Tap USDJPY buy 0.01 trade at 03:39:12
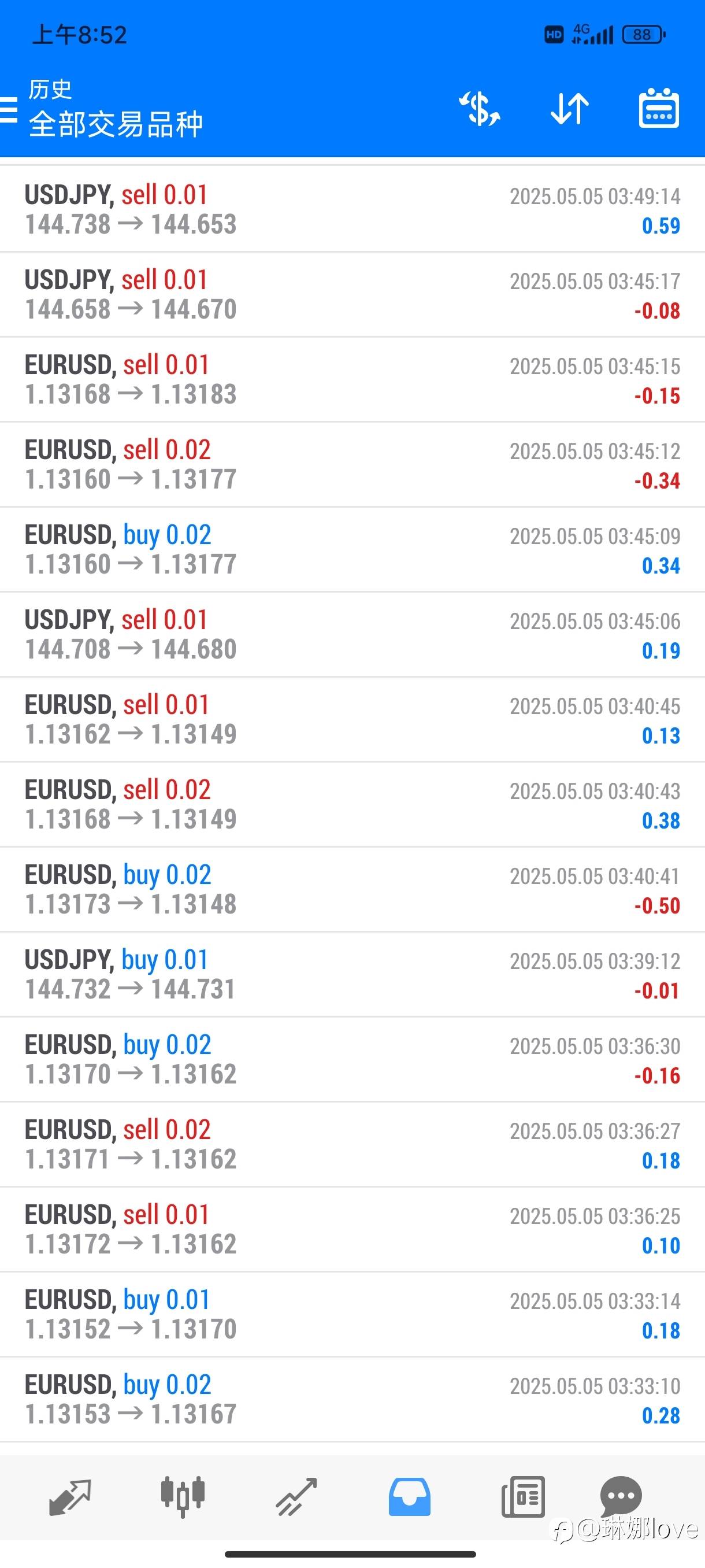This screenshot has width=705, height=1568. tap(352, 975)
